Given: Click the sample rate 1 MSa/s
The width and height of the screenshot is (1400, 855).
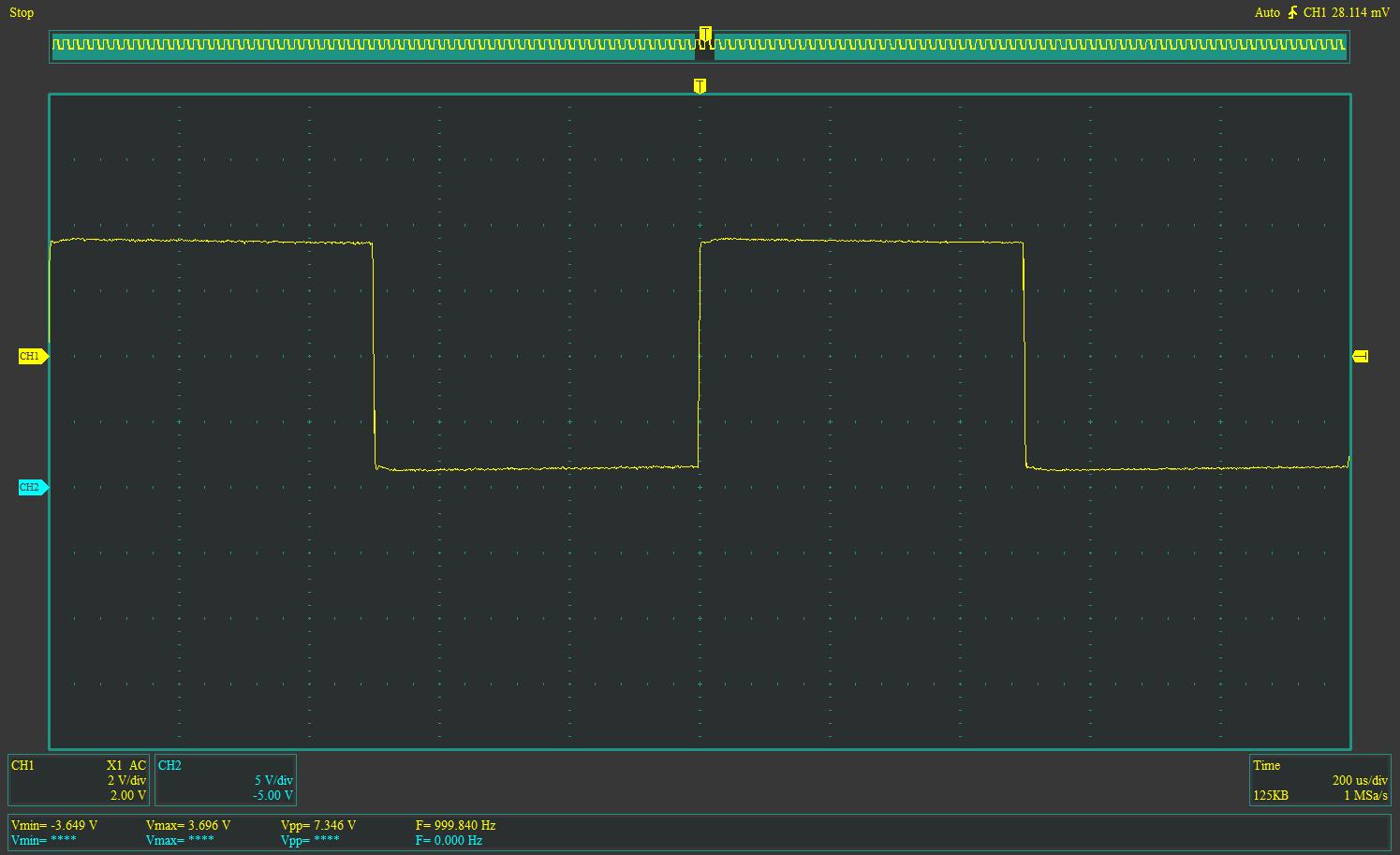Looking at the screenshot, I should (1365, 795).
